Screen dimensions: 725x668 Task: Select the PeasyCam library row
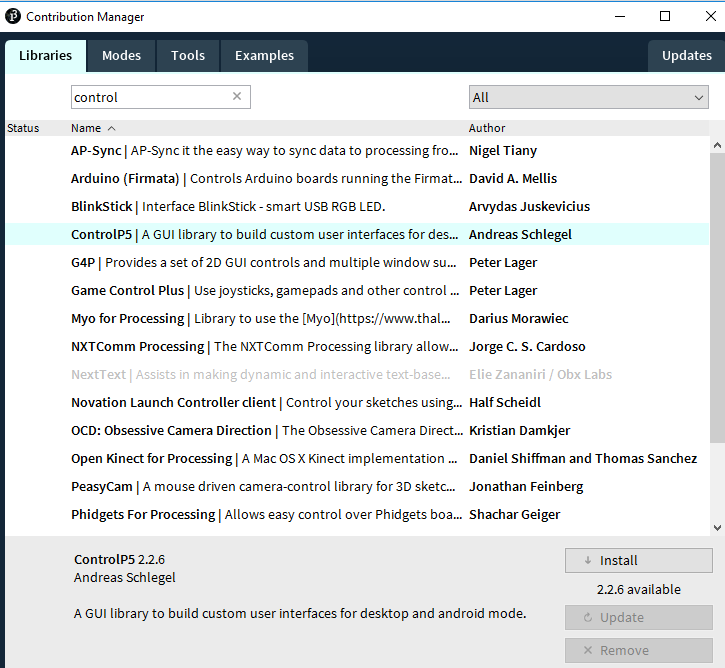(357, 487)
